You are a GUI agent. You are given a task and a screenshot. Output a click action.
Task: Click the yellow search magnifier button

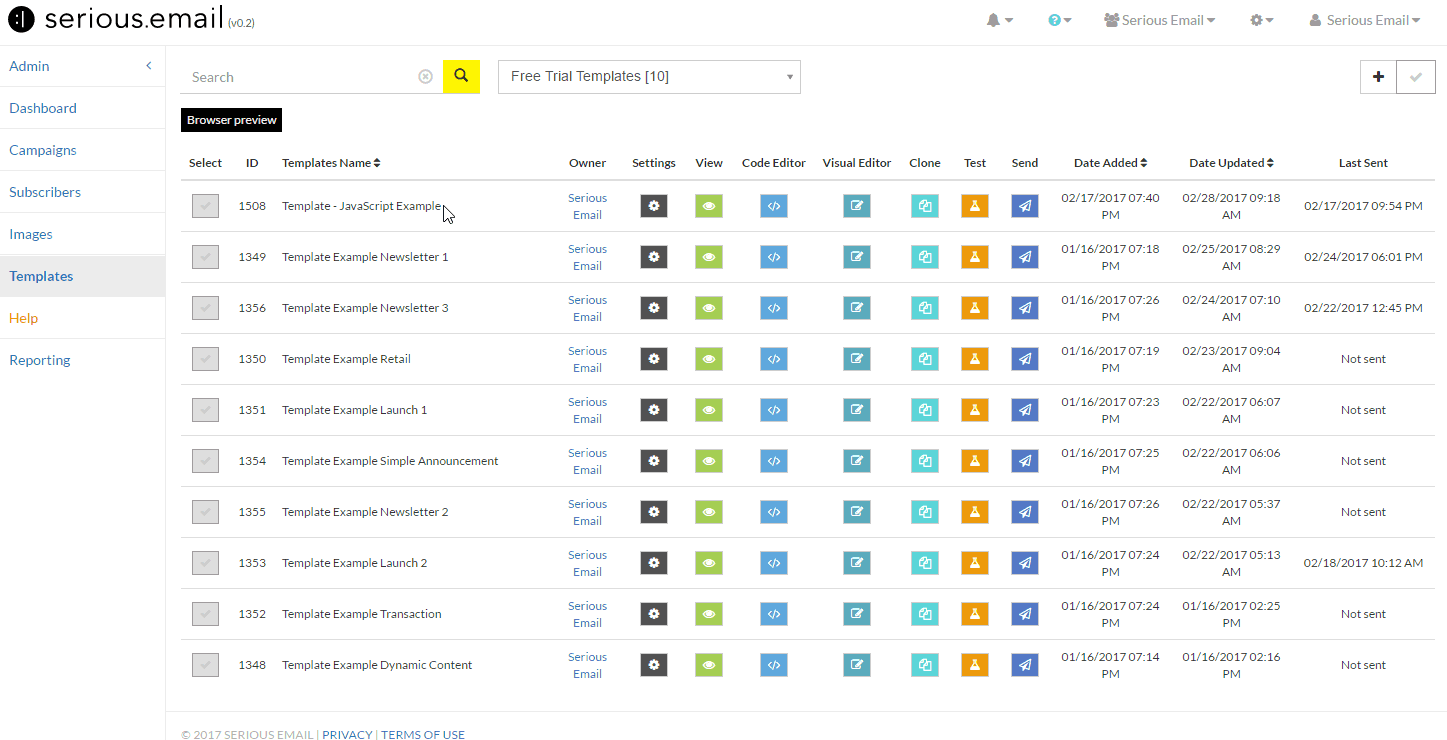461,76
